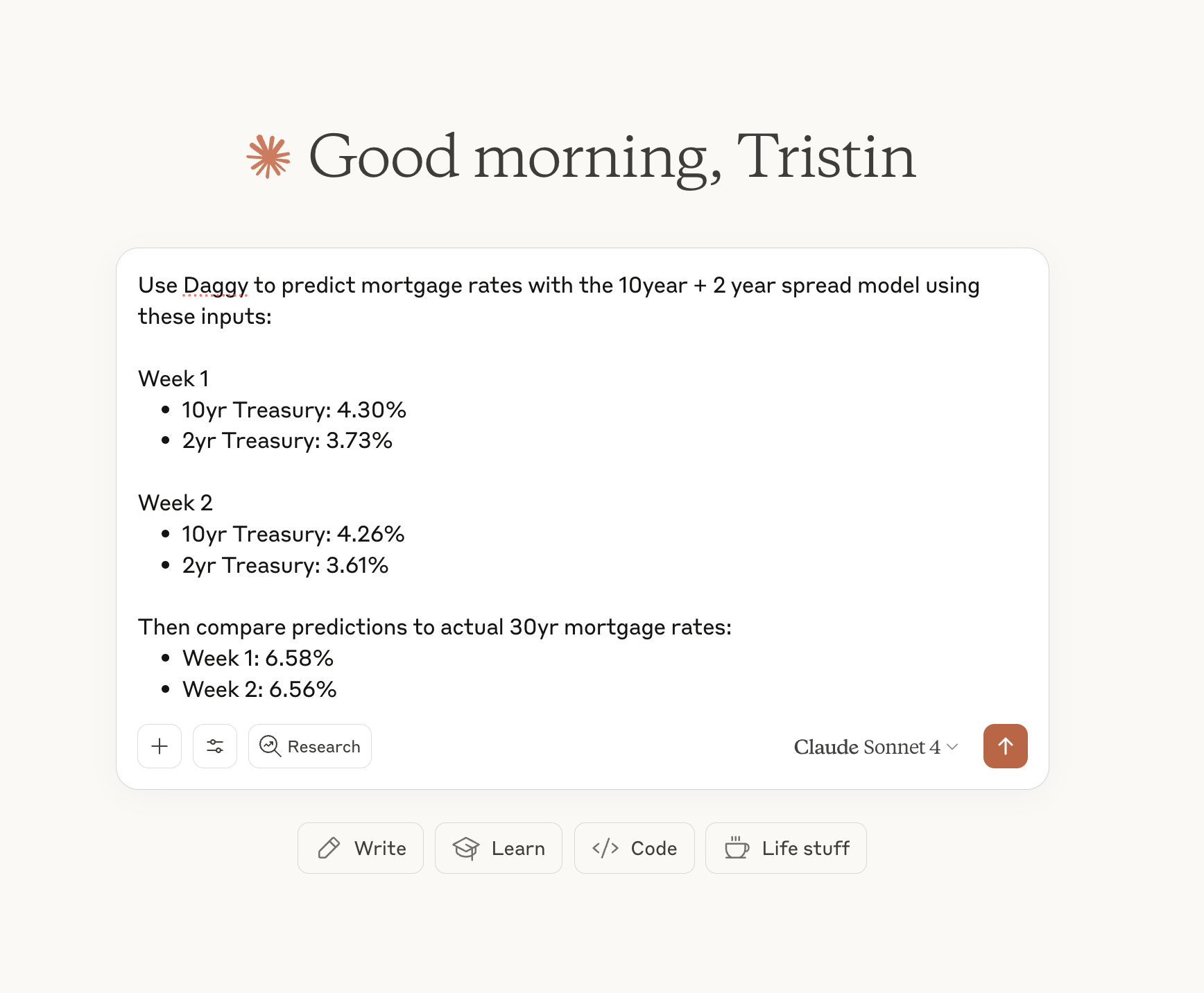
Task: Open the Claude Sonnet 4 model dropdown
Action: point(867,747)
